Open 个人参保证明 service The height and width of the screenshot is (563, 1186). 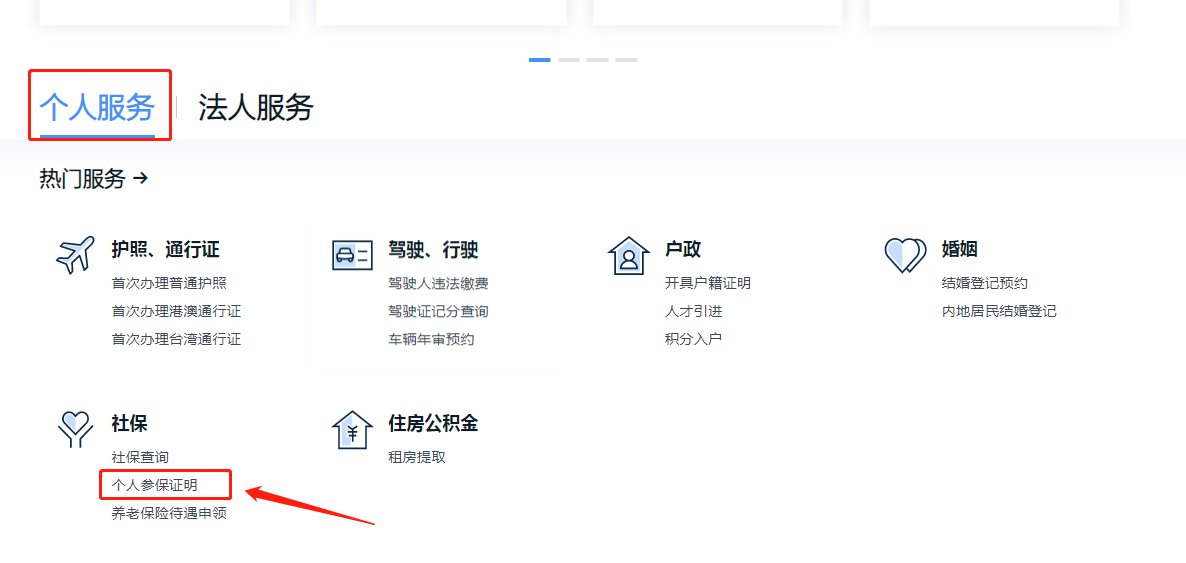154,485
